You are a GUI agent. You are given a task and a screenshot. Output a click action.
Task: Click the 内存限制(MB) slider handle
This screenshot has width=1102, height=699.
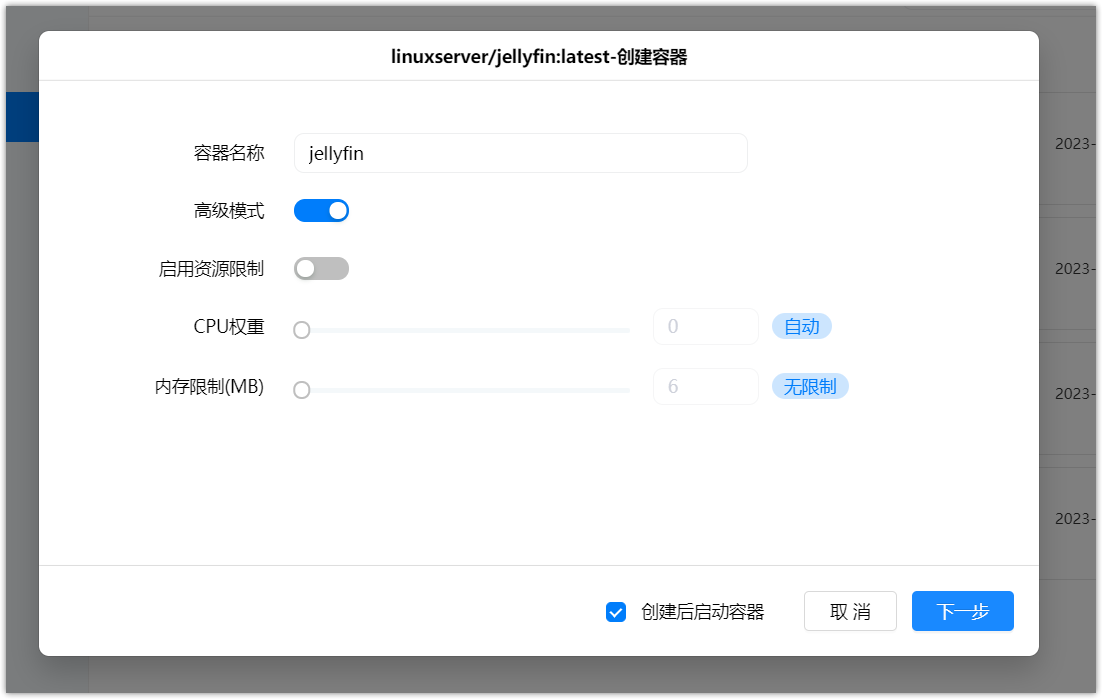[302, 390]
